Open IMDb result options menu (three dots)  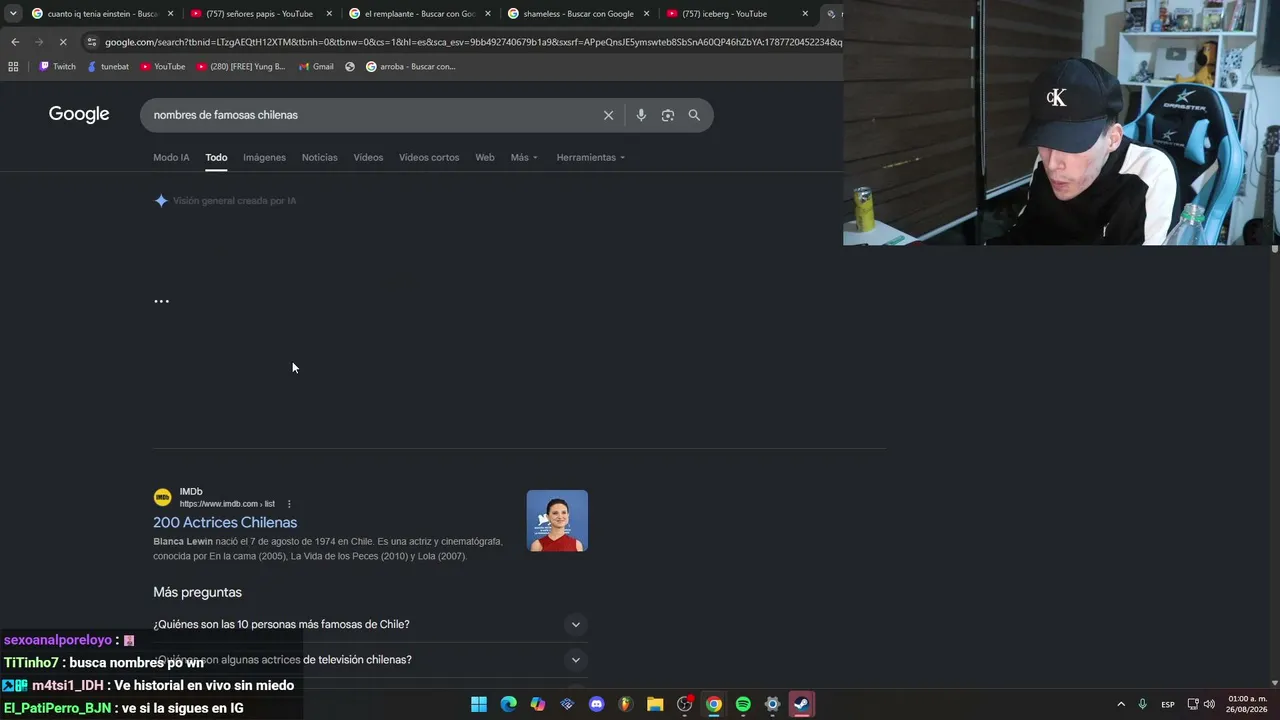coord(289,504)
